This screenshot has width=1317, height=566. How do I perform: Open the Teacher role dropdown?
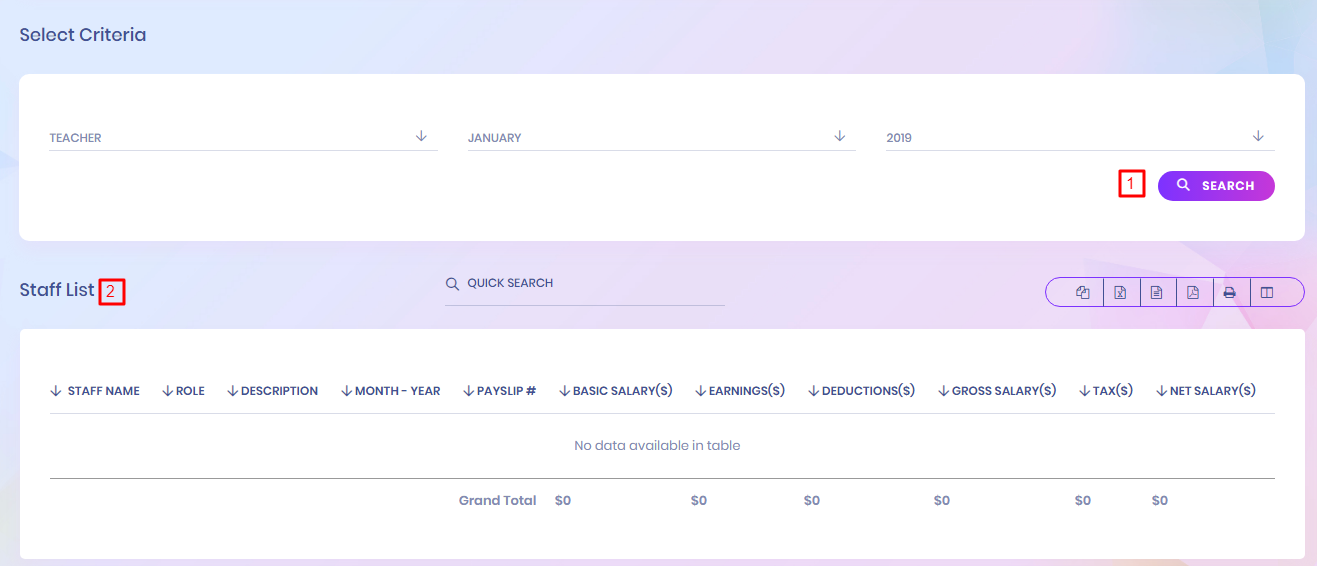click(x=243, y=138)
